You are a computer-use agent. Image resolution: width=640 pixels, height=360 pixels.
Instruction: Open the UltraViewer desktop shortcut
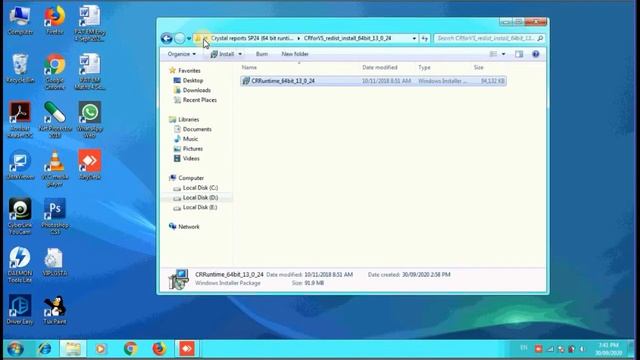click(x=20, y=165)
